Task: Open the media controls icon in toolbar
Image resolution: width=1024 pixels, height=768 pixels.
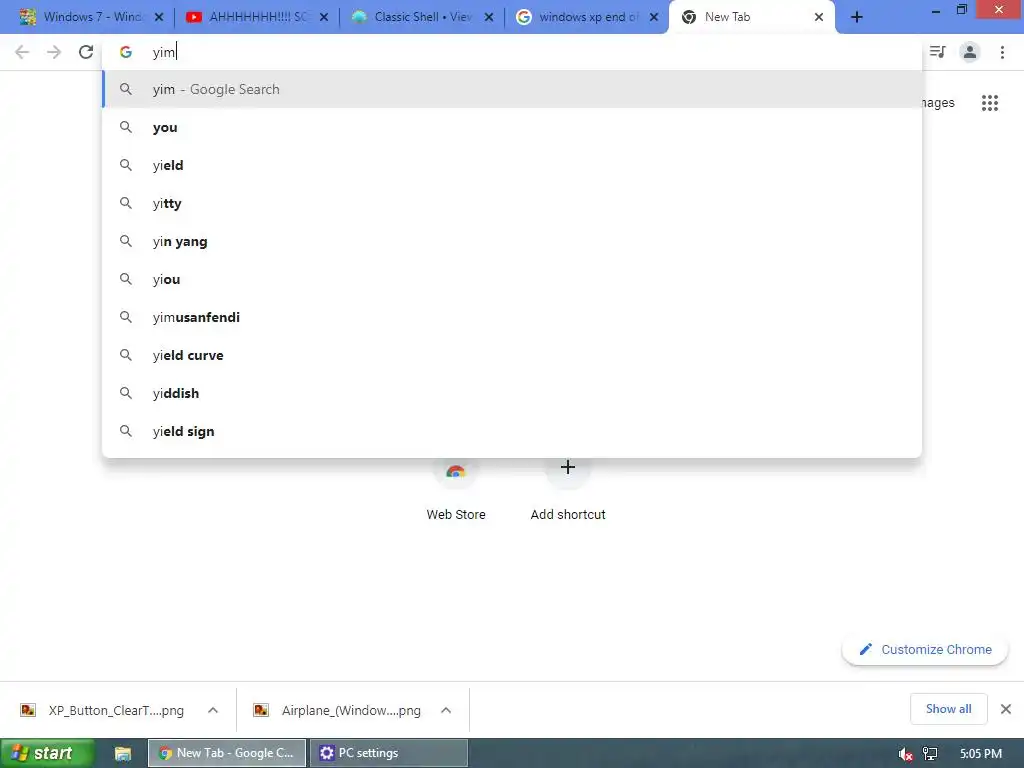Action: point(938,52)
